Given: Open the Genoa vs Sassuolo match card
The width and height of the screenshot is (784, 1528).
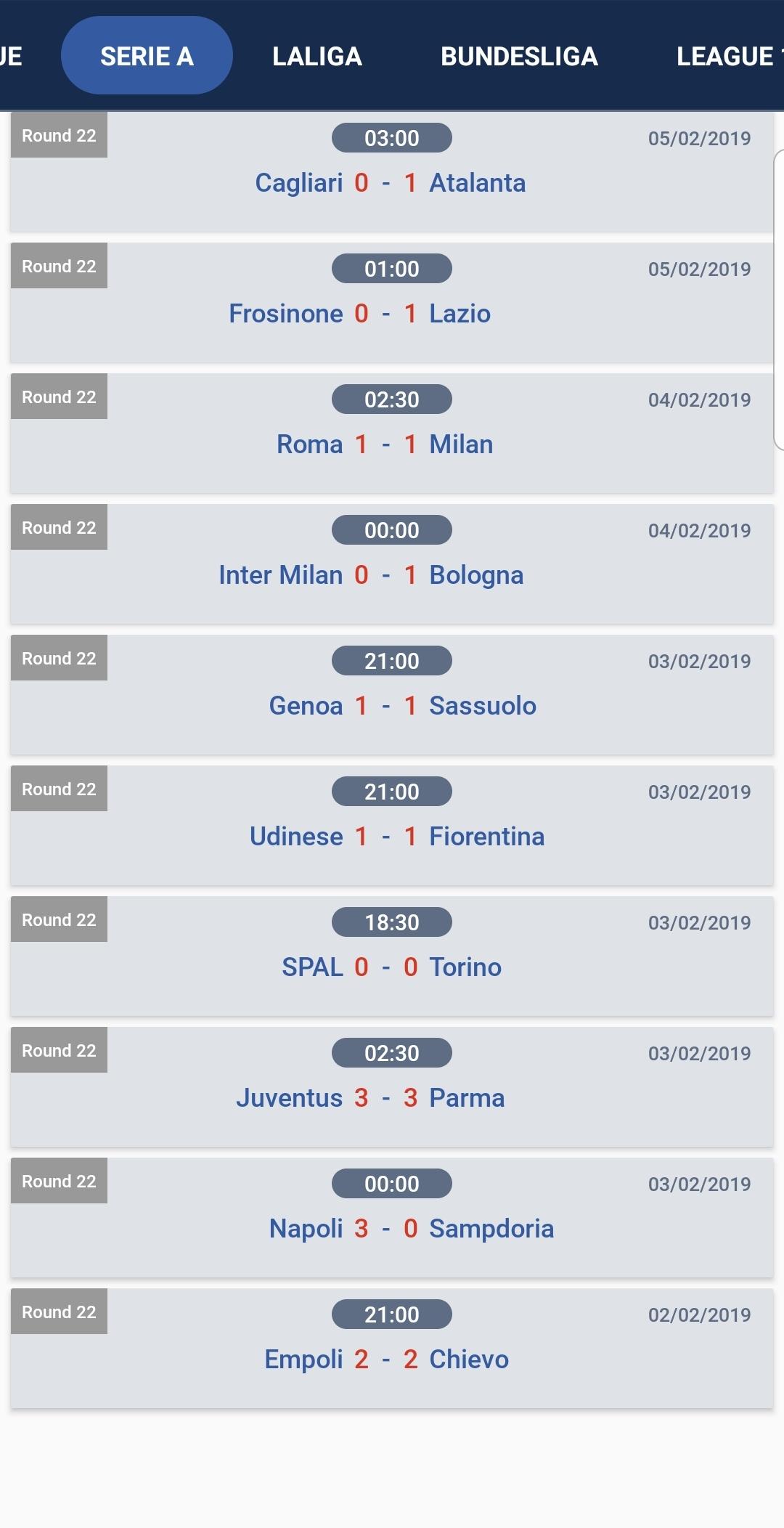Looking at the screenshot, I should (x=392, y=706).
